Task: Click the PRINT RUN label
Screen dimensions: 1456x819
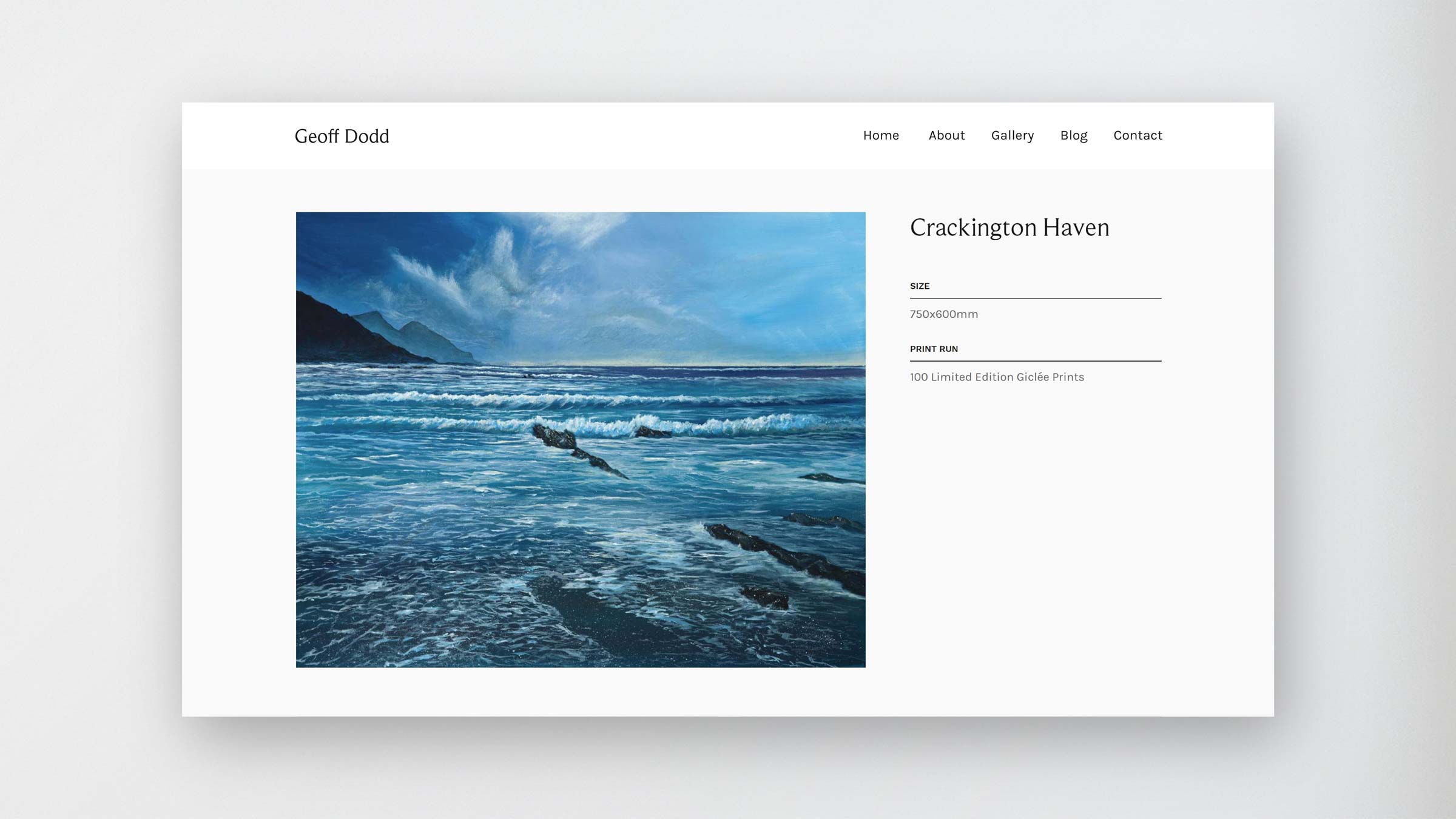Action: (934, 349)
